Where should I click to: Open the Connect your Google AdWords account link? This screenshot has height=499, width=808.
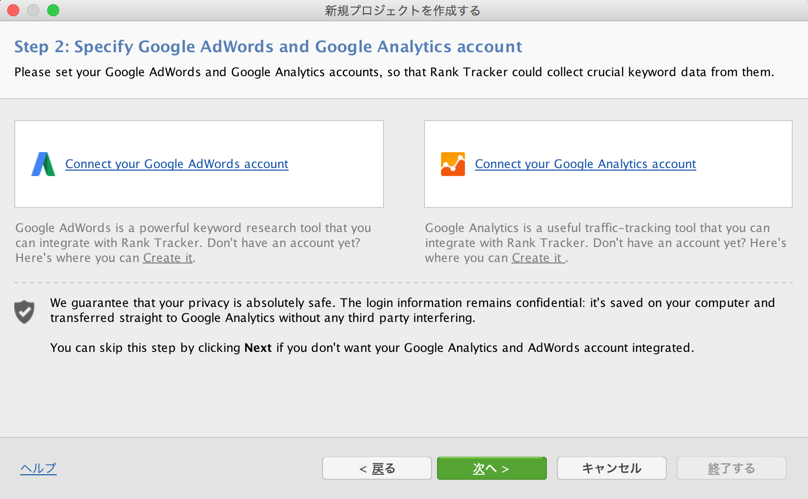[x=176, y=164]
